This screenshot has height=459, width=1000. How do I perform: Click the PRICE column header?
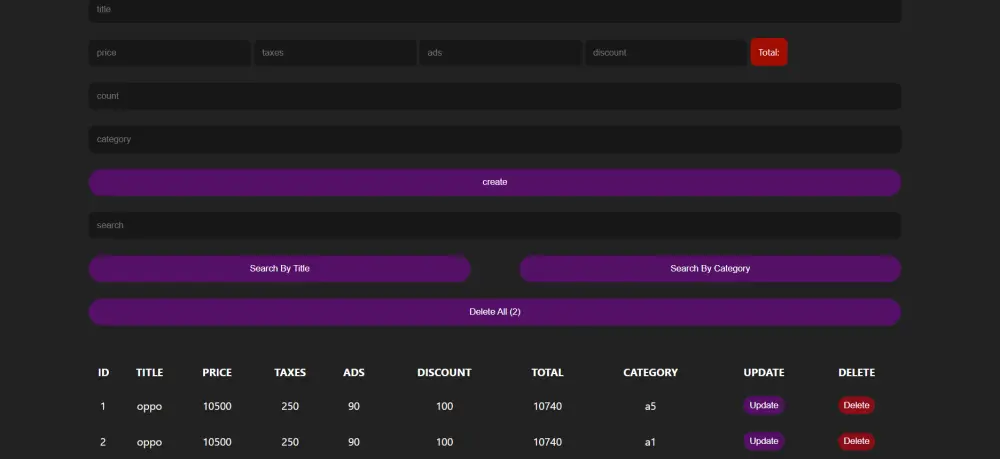coord(217,373)
